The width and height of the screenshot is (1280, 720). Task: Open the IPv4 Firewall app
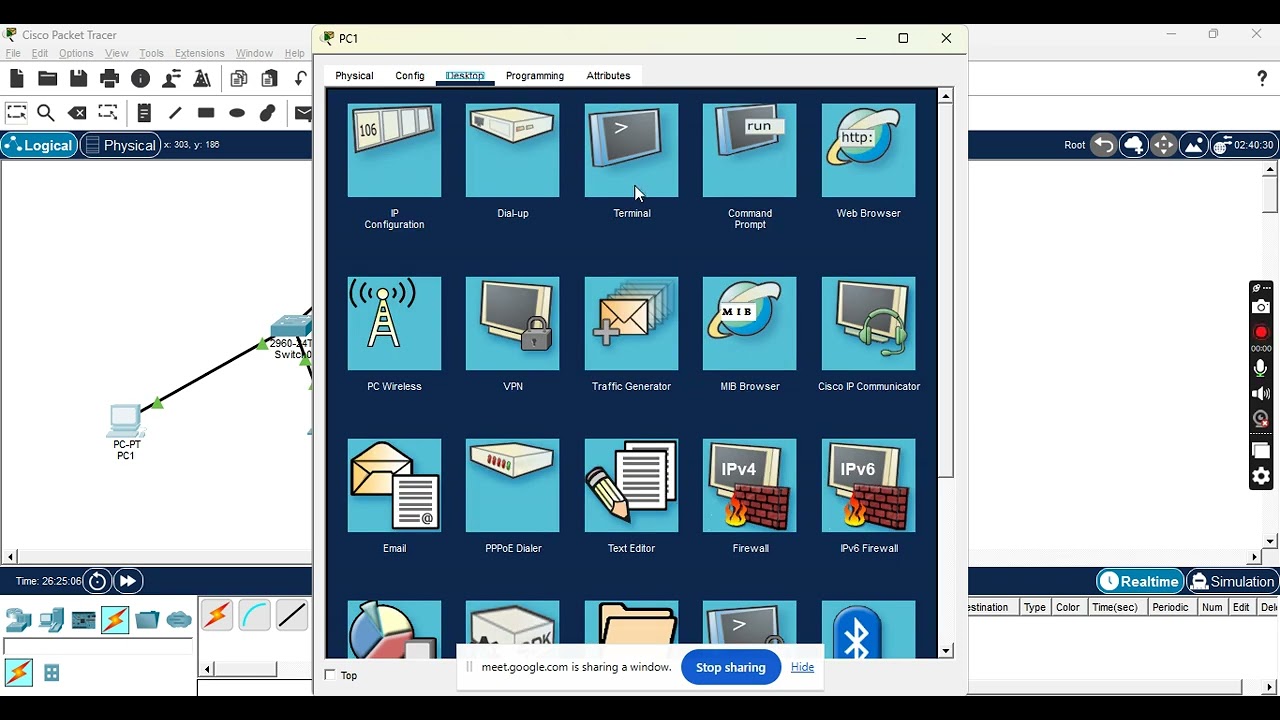coord(750,485)
